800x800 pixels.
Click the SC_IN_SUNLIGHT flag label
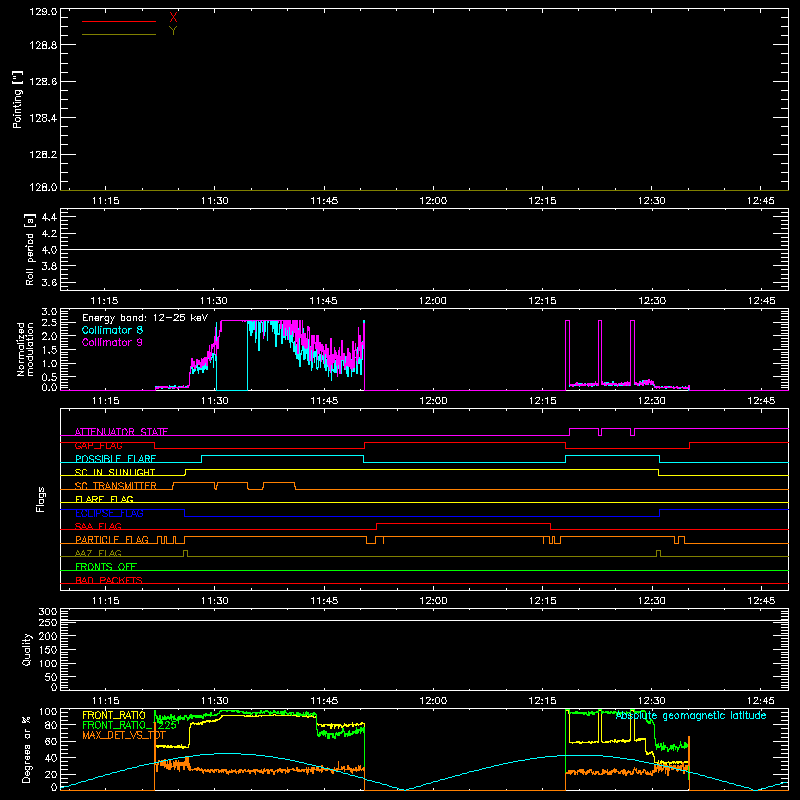click(115, 472)
